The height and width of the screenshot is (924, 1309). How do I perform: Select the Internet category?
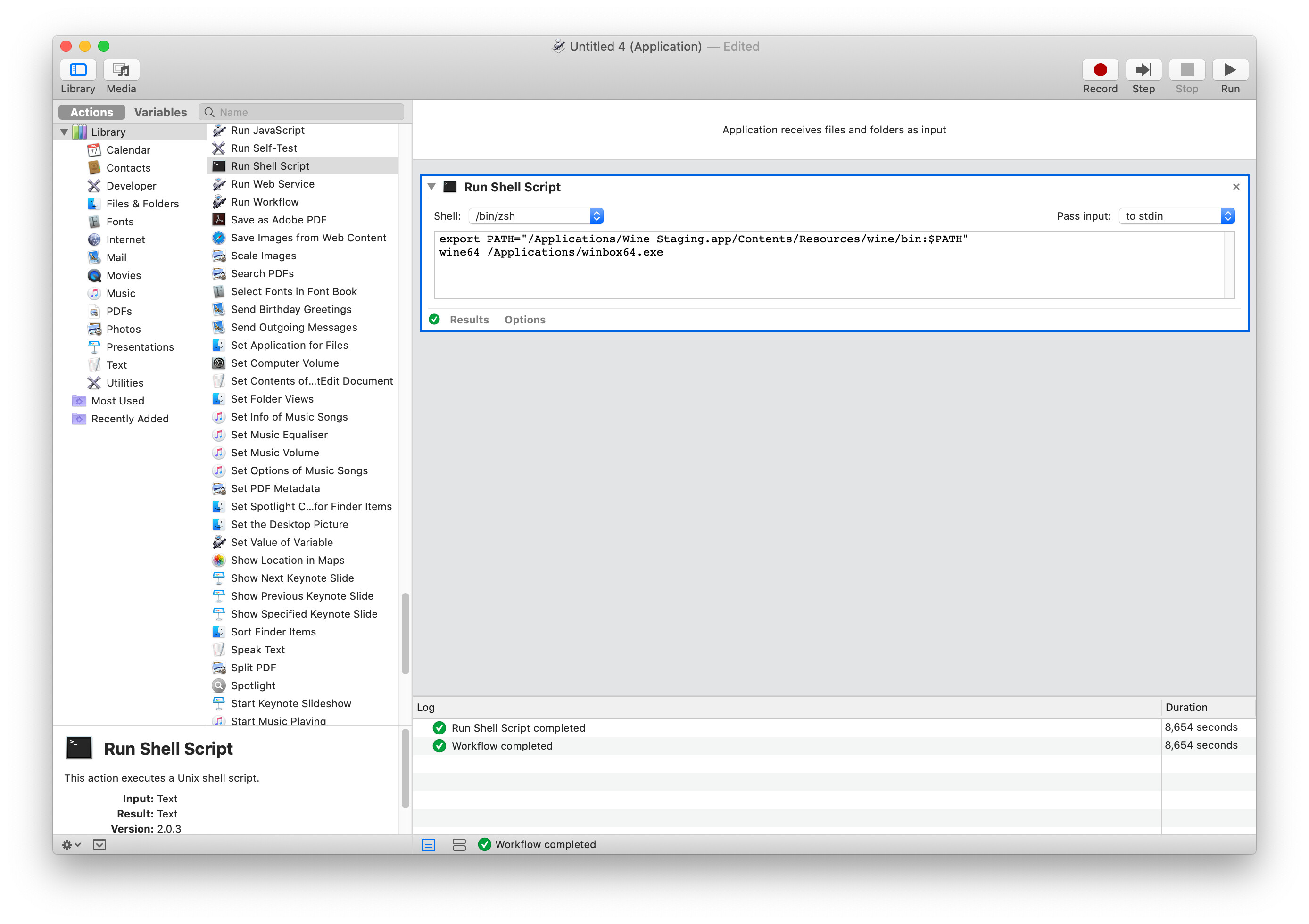click(x=125, y=239)
